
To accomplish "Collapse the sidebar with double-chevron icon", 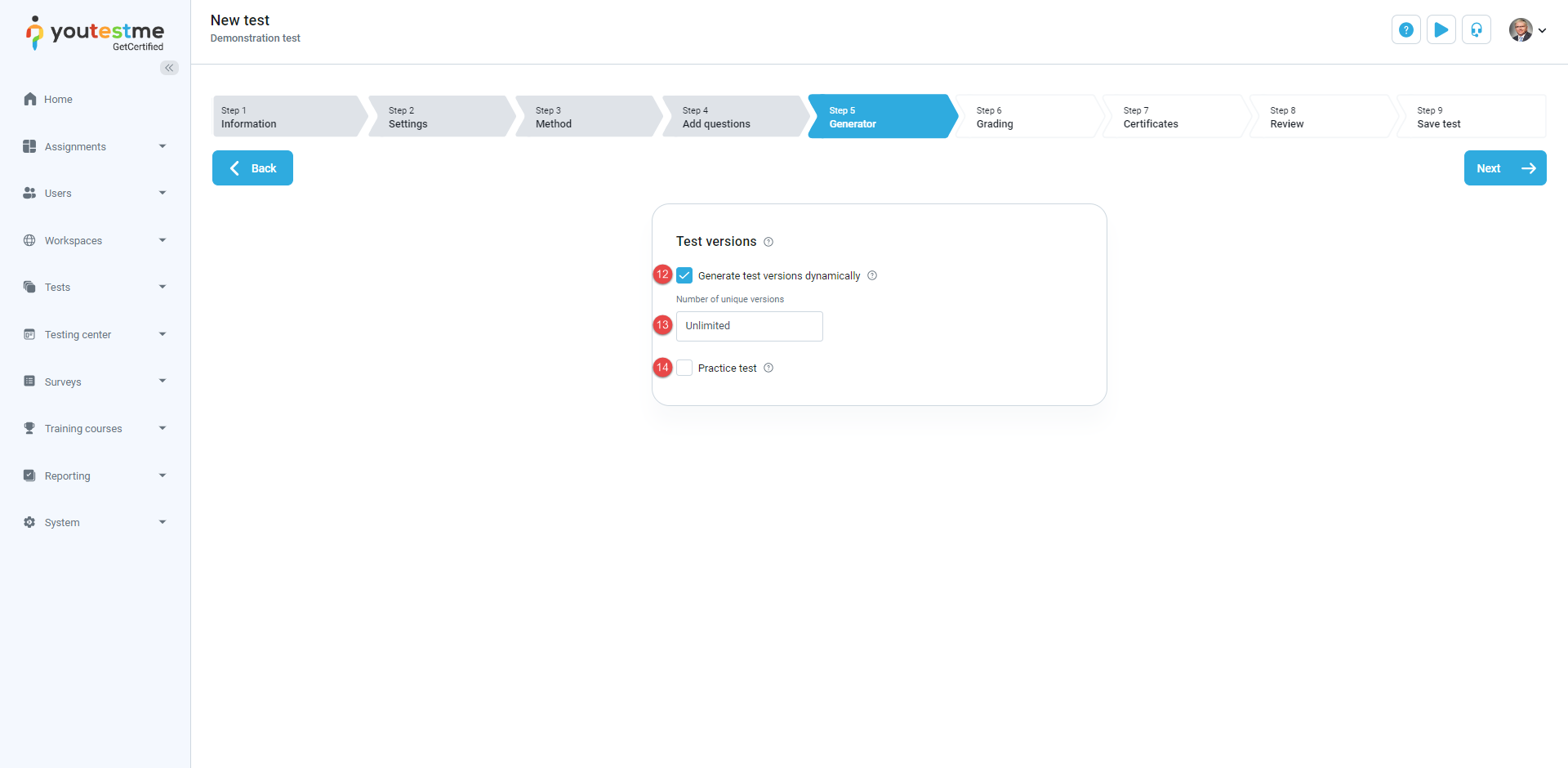I will click(169, 68).
